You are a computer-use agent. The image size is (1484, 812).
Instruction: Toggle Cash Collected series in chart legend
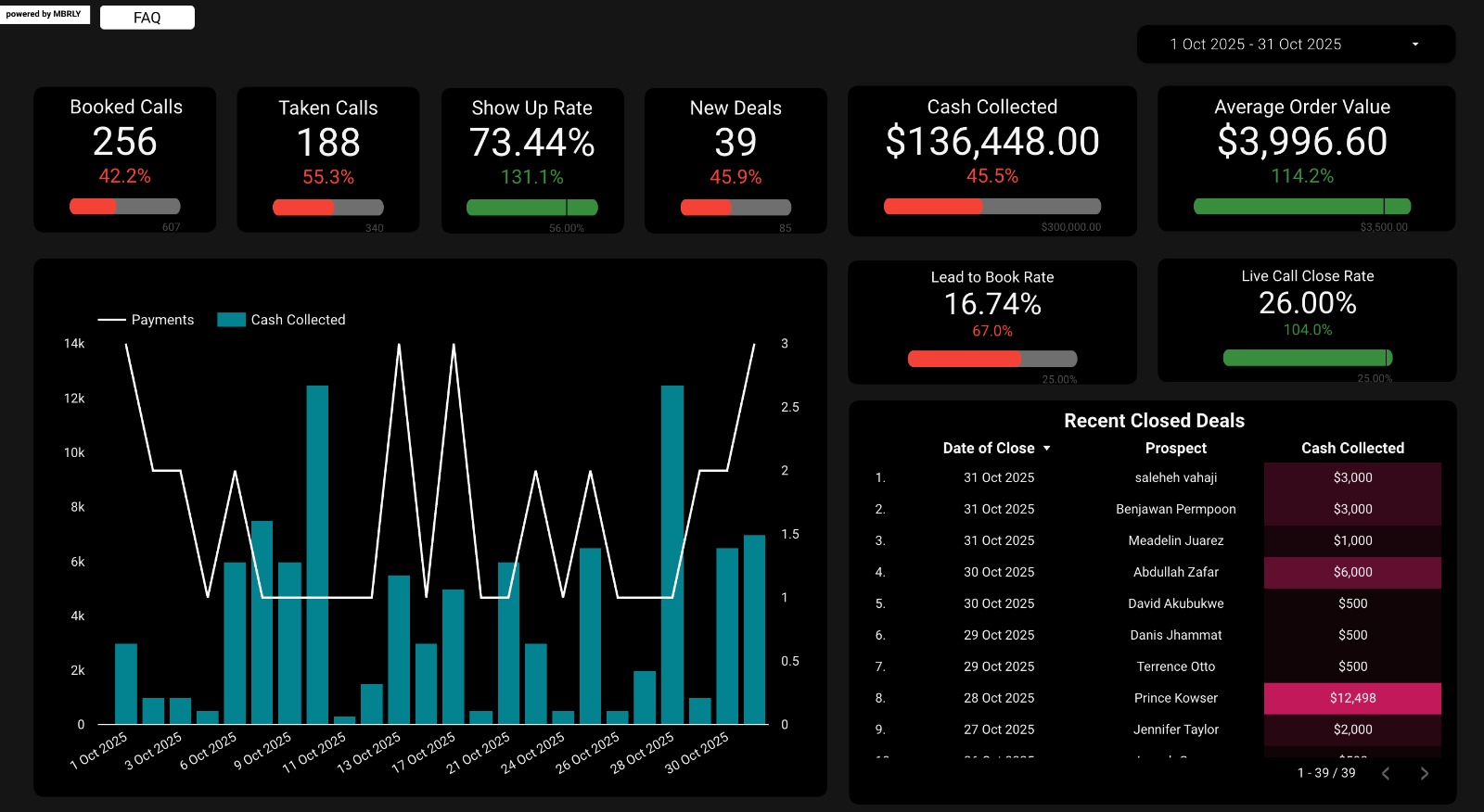[281, 320]
